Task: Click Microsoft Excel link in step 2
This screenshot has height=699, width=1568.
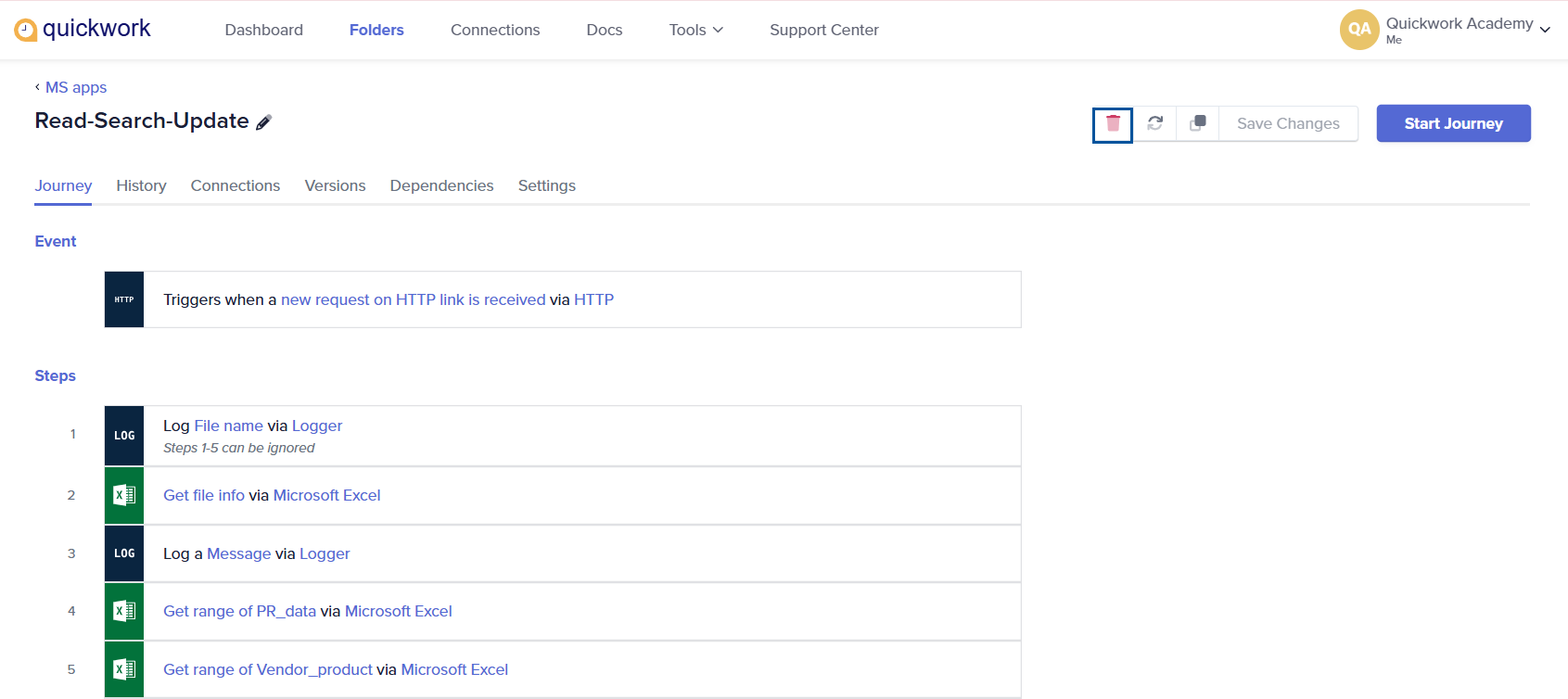Action: 326,495
